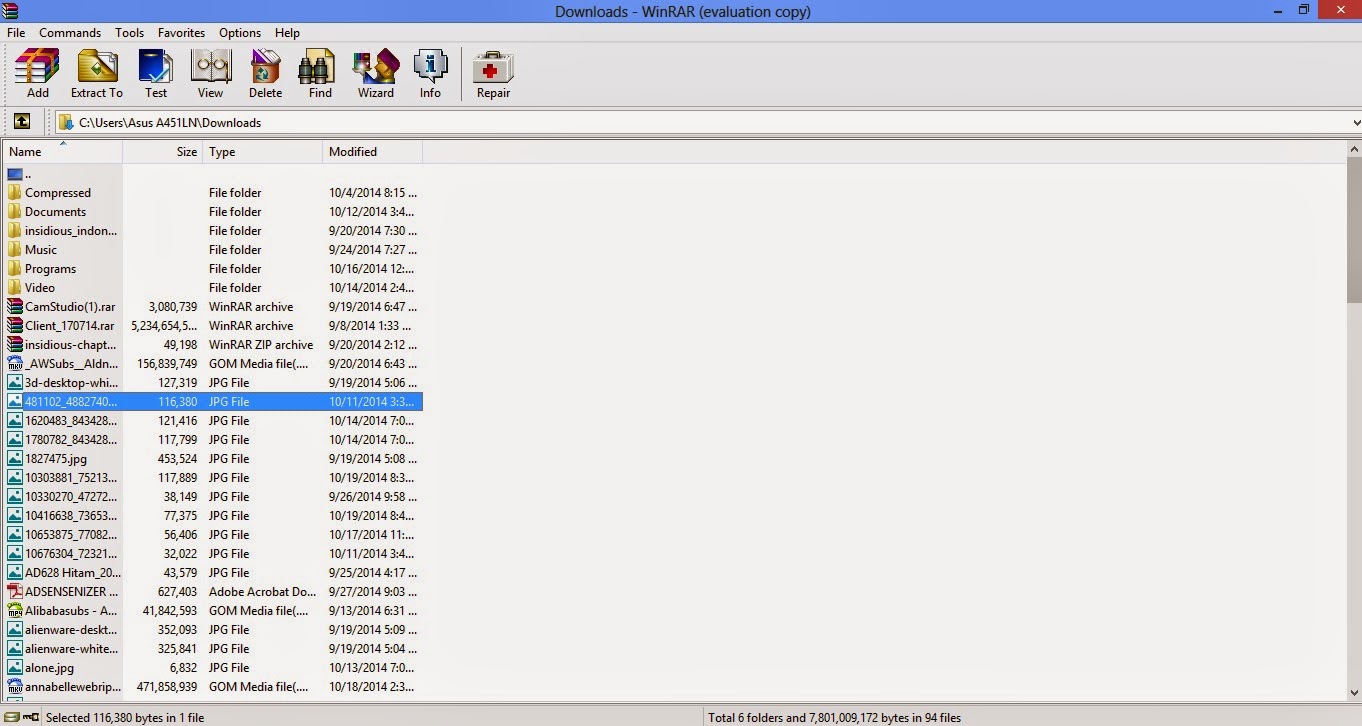
Task: Click the annabellewebrip media file icon
Action: pyautogui.click(x=14, y=687)
